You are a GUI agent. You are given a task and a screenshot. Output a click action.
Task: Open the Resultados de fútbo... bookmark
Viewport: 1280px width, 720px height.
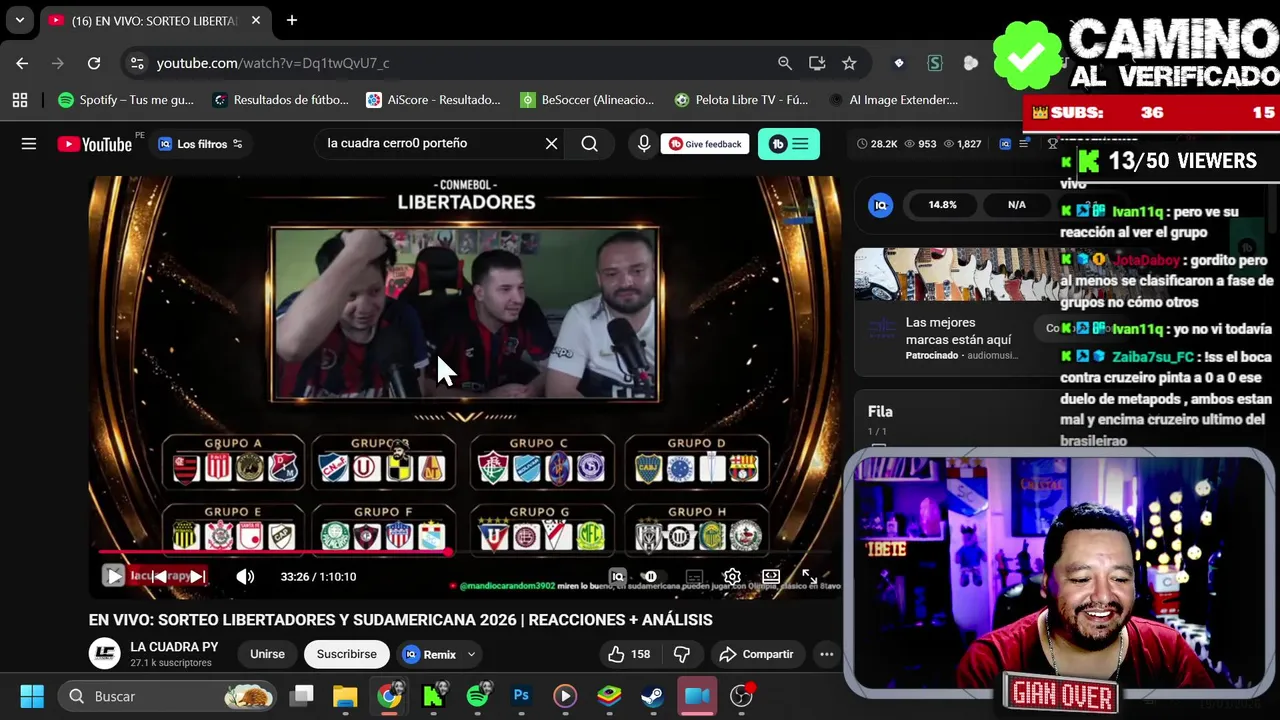[281, 100]
